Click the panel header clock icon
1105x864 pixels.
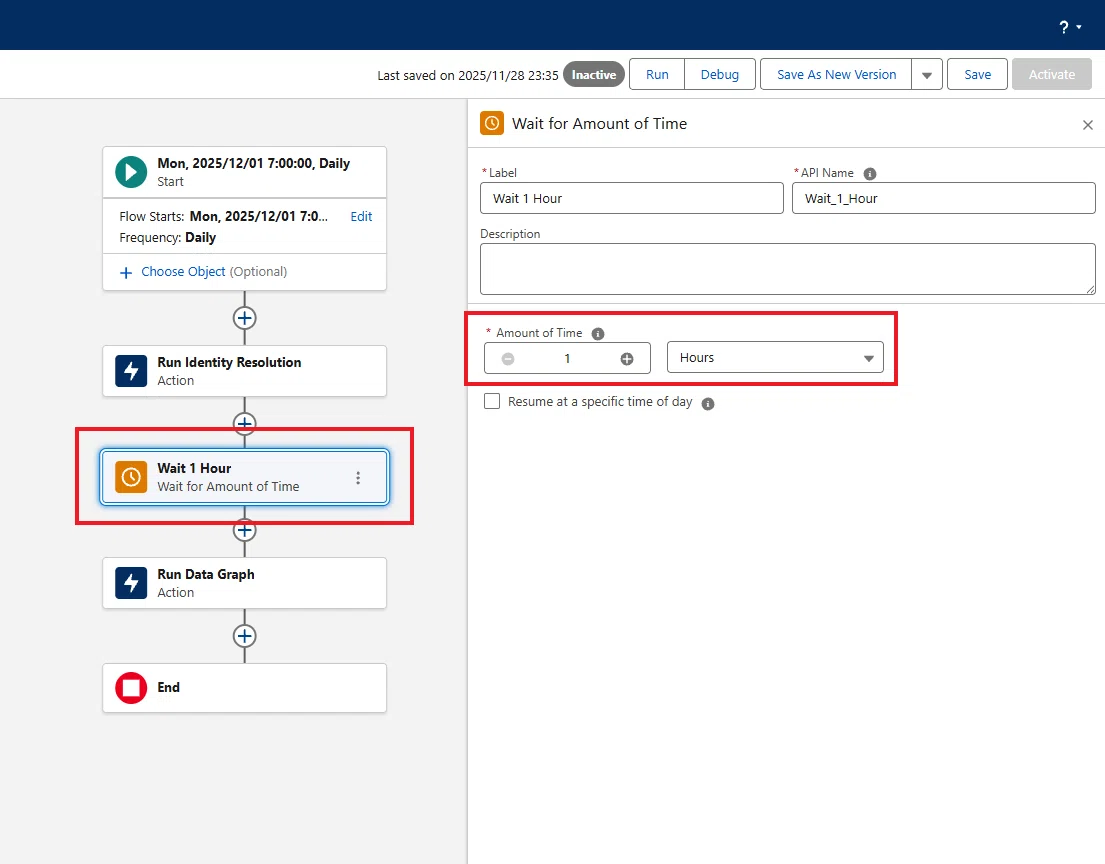point(492,123)
